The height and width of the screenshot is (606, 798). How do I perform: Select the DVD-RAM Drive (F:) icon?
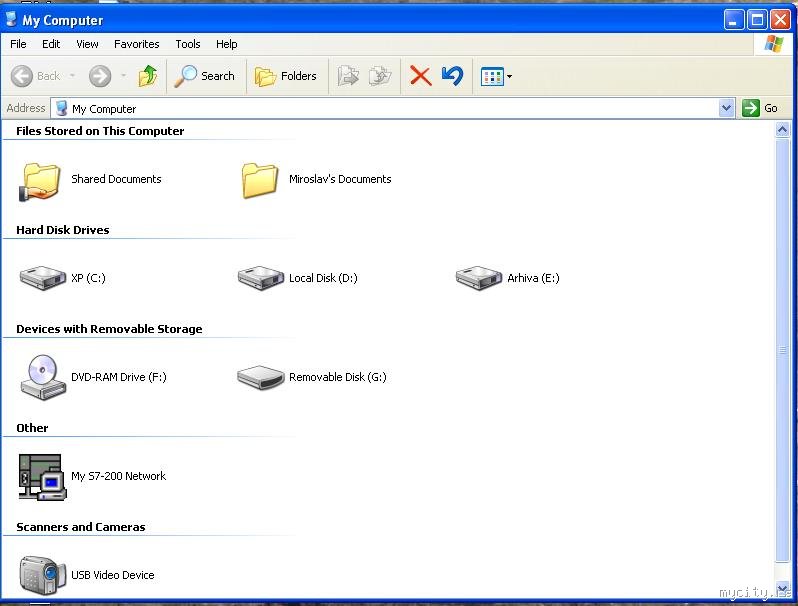click(43, 377)
